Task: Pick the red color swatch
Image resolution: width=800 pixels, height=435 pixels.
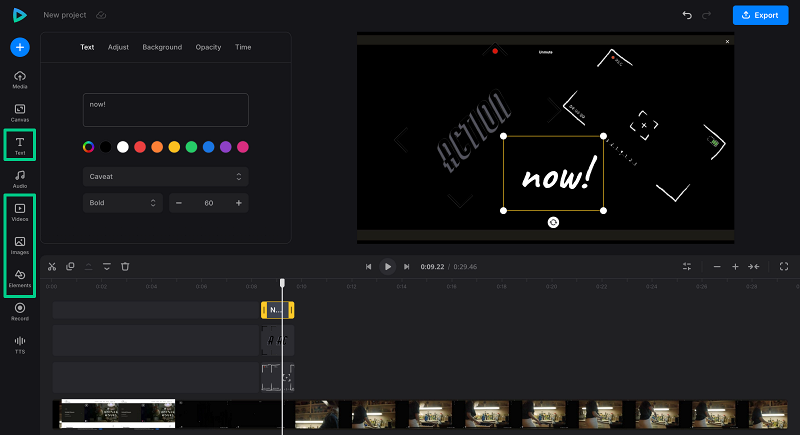Action: tap(140, 147)
